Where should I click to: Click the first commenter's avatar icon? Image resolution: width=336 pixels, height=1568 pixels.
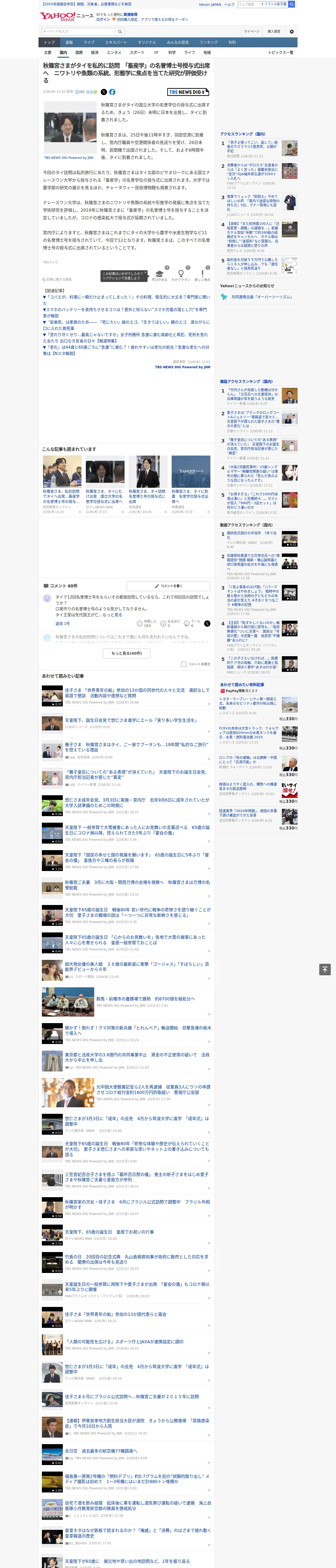(47, 598)
